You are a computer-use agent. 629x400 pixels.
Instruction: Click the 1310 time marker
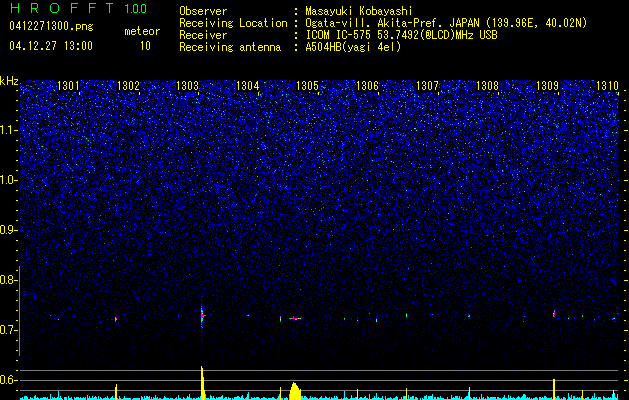click(x=607, y=86)
